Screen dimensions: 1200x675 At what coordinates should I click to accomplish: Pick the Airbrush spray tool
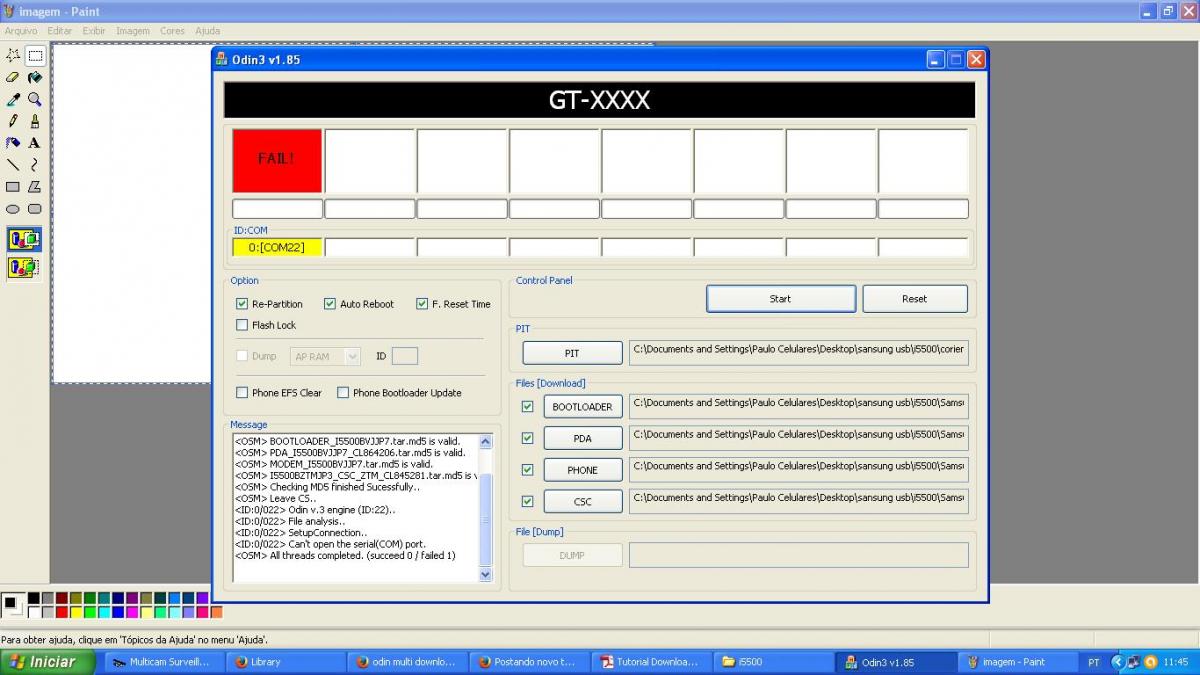click(x=13, y=143)
